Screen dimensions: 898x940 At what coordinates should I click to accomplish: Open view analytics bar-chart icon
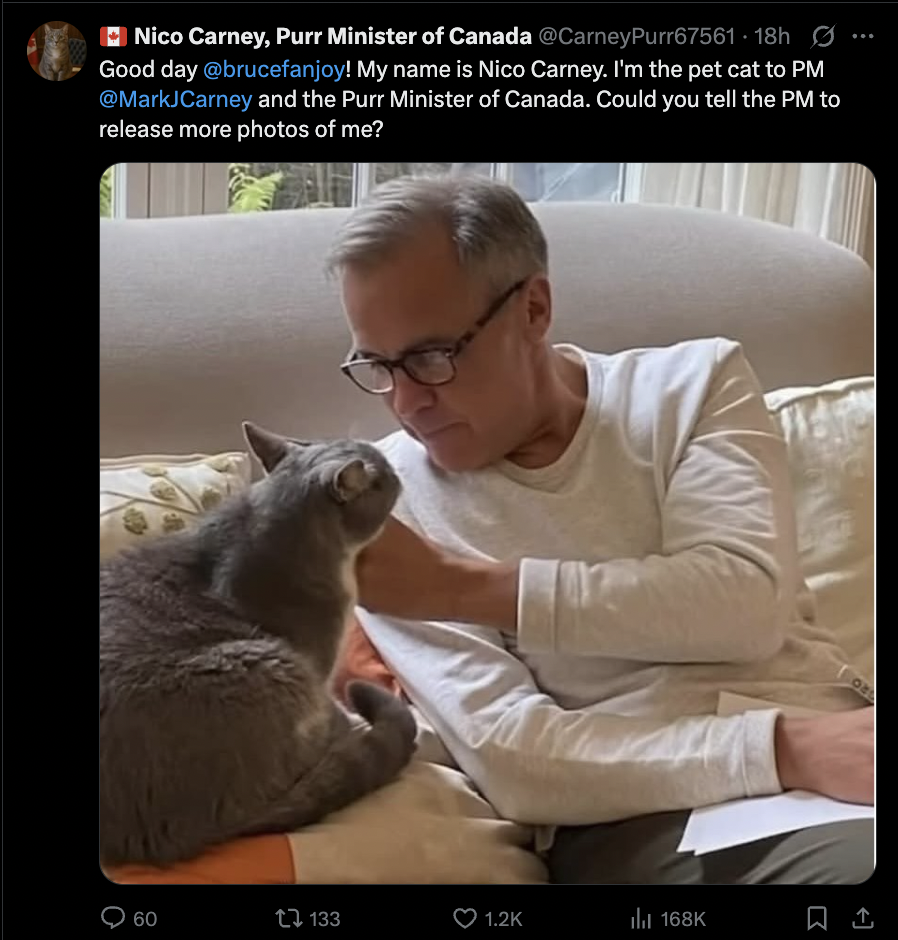(x=641, y=918)
